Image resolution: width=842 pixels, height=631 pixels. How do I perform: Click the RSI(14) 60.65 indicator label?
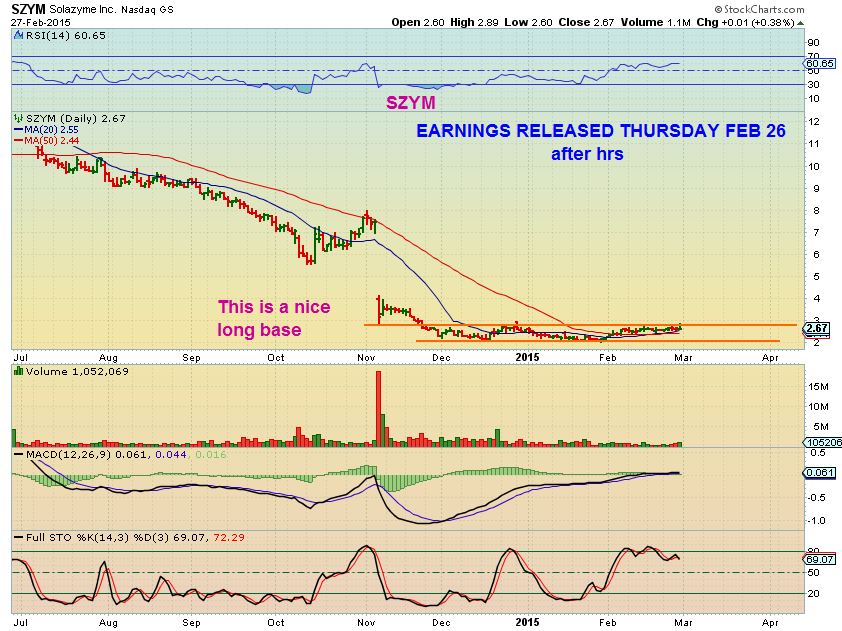pos(66,35)
